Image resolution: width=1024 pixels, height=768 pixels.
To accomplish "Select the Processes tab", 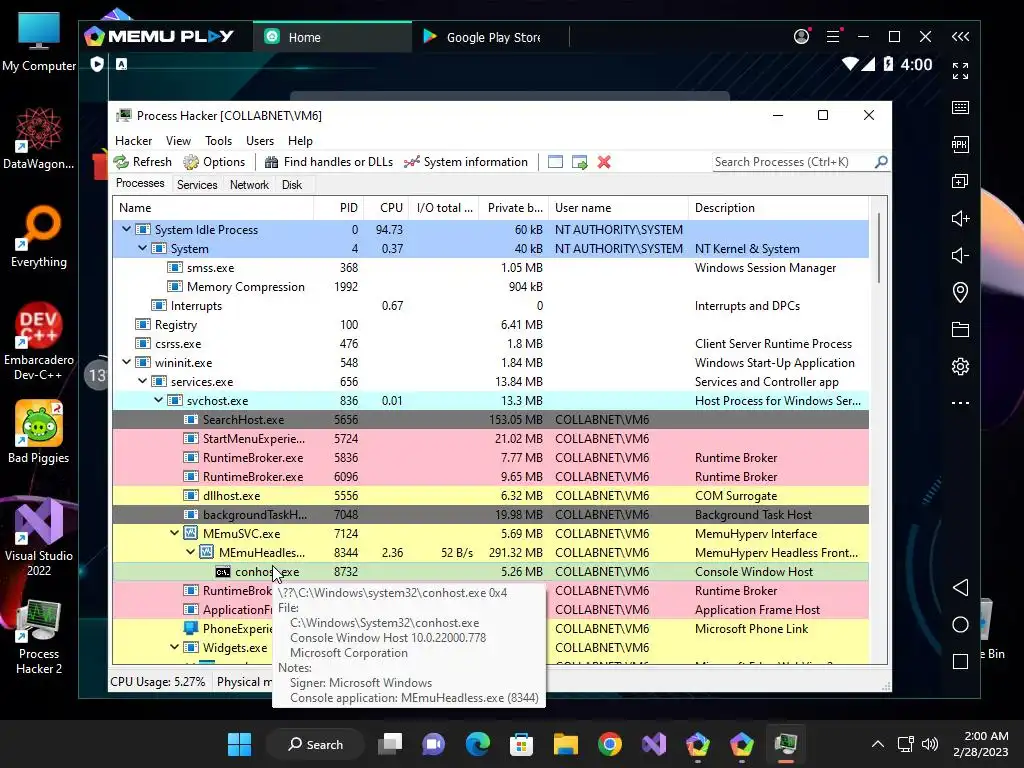I will pyautogui.click(x=140, y=184).
